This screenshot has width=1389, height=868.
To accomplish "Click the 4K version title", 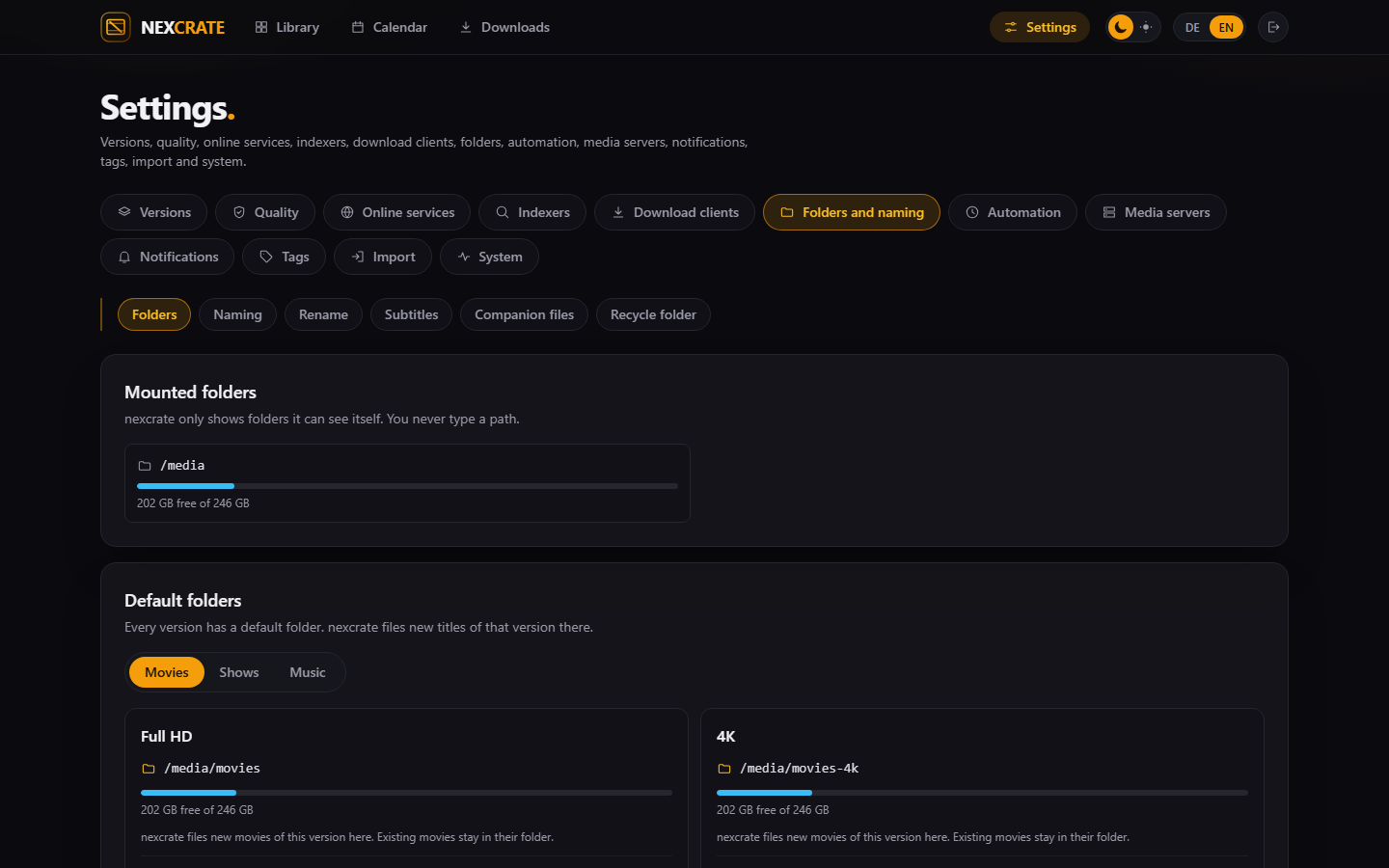I will 726,737.
